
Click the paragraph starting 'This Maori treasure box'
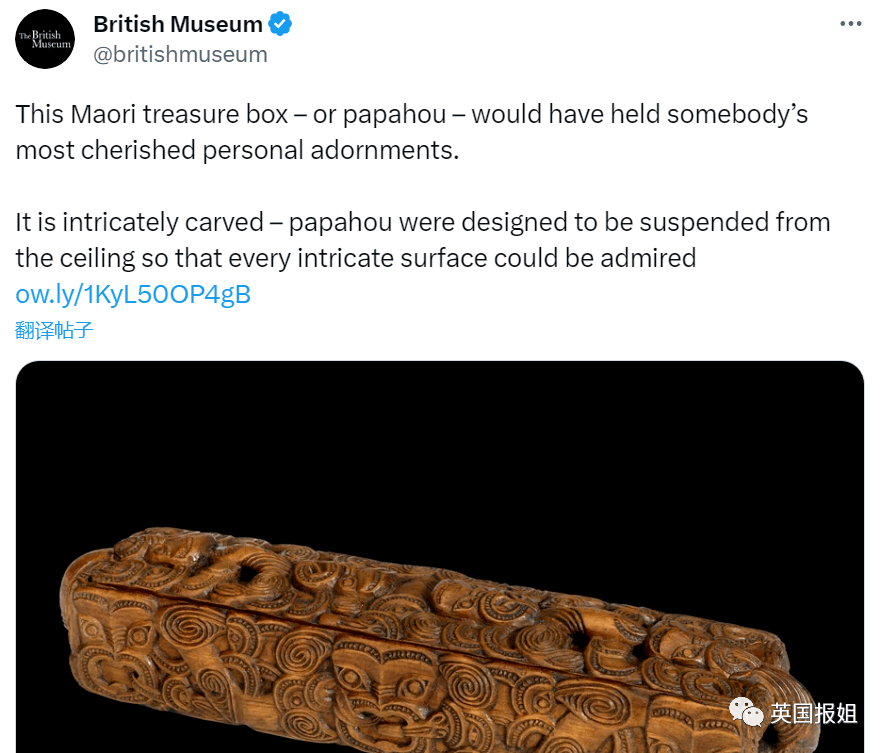click(x=411, y=132)
